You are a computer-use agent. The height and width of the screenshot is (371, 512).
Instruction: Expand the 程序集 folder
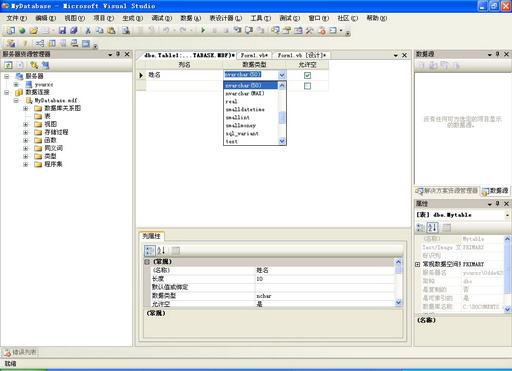(x=25, y=164)
